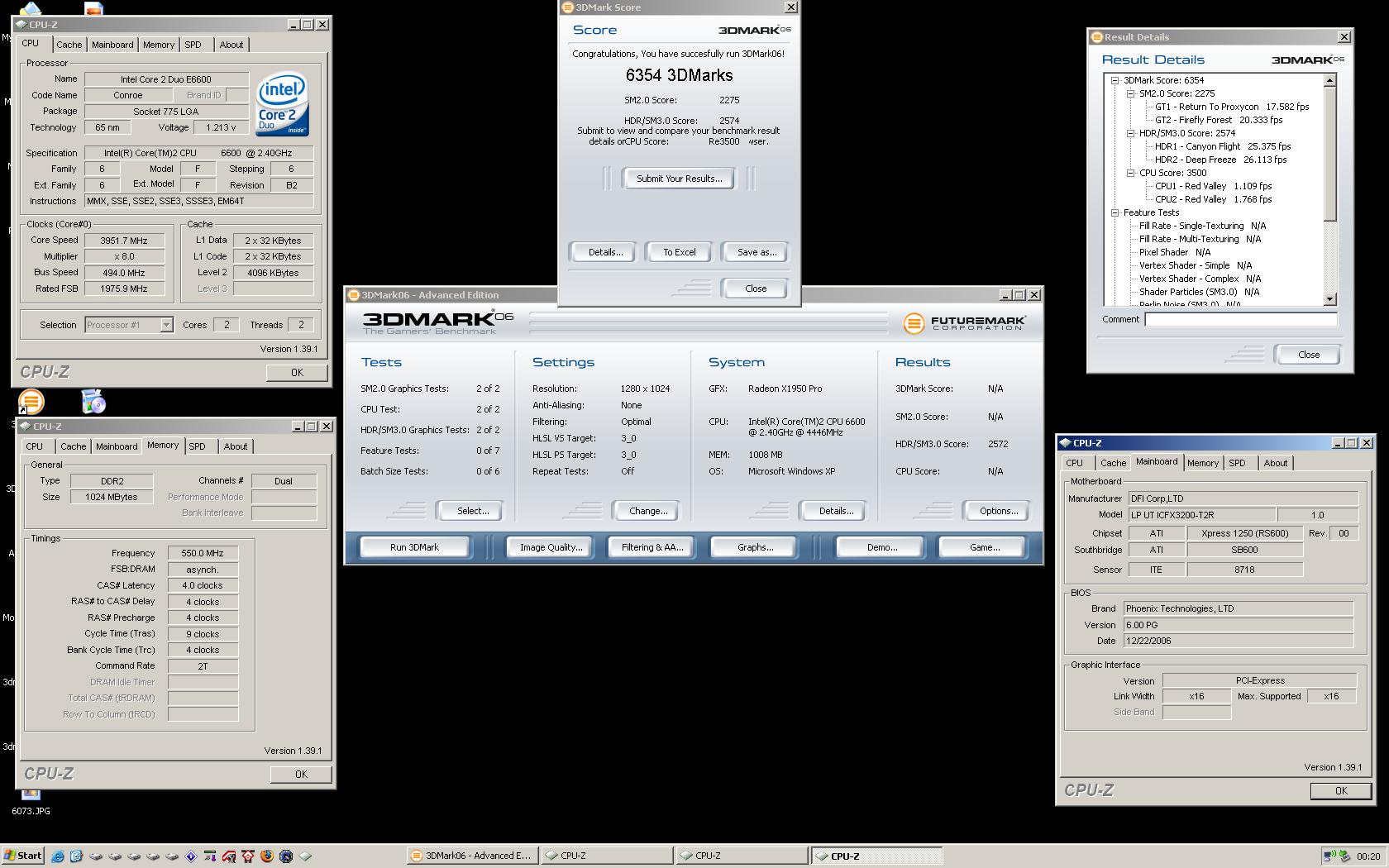Open the Graphs dialog
Viewport: 1389px width, 868px height.
[755, 547]
